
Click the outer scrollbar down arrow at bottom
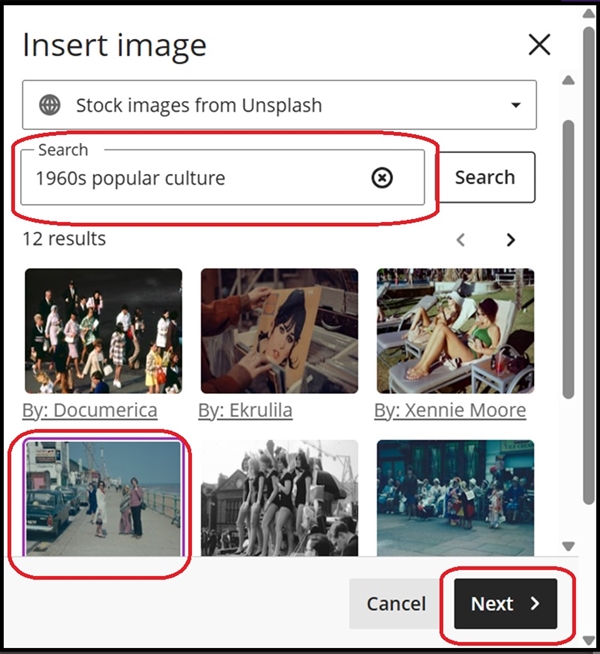point(589,640)
